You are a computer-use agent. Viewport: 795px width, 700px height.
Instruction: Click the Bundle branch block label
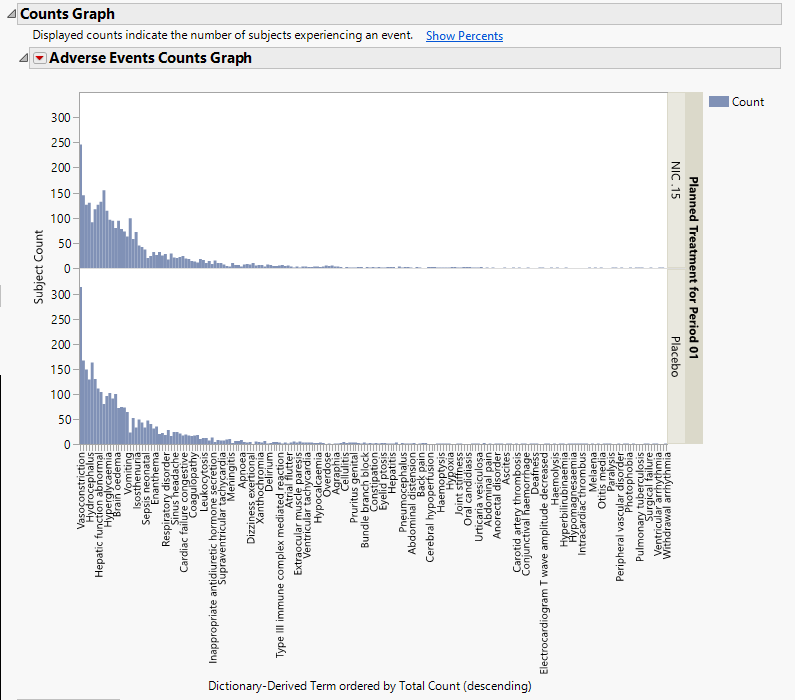365,500
